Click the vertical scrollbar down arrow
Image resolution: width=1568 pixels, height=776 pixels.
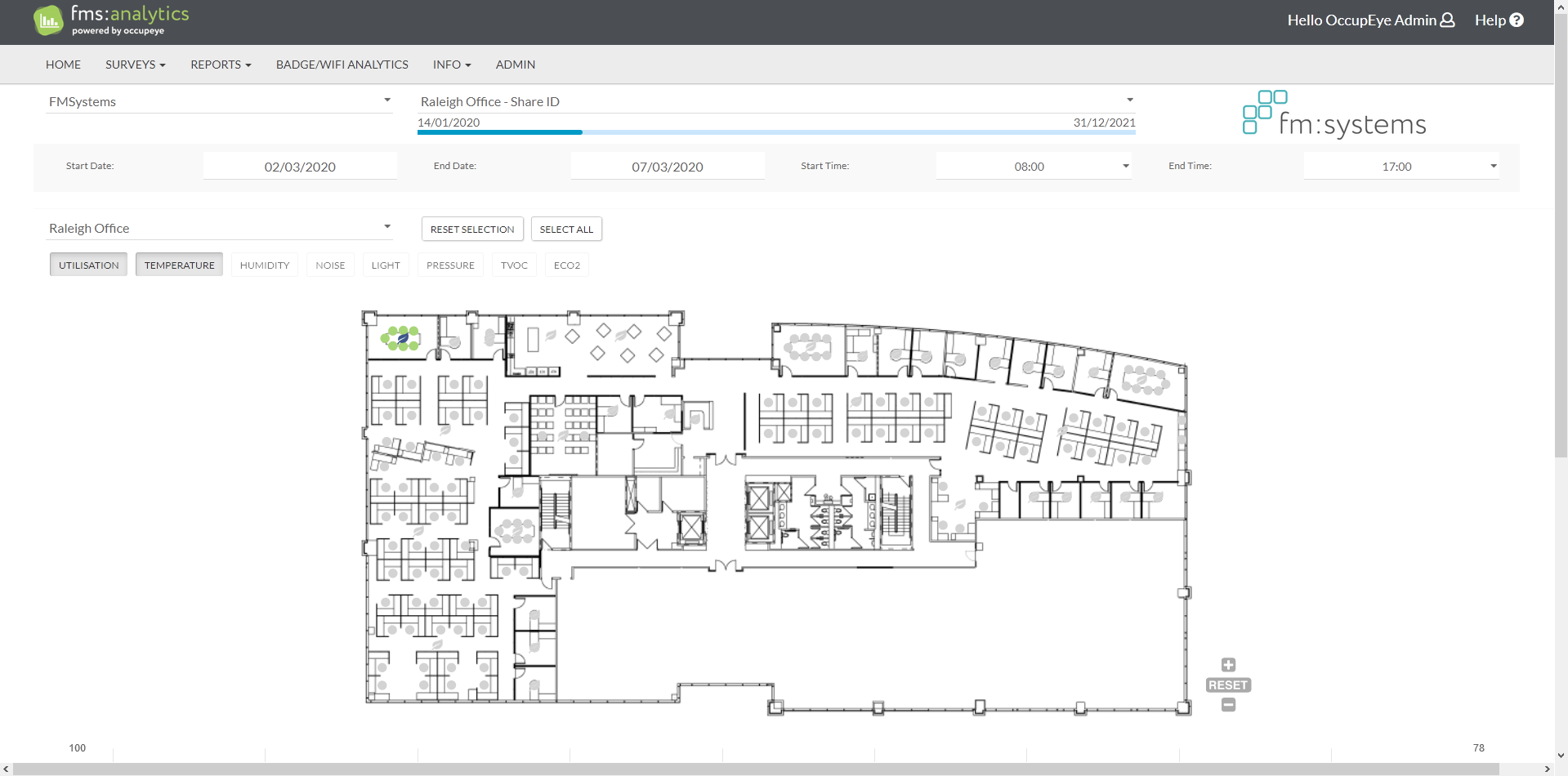(1561, 756)
